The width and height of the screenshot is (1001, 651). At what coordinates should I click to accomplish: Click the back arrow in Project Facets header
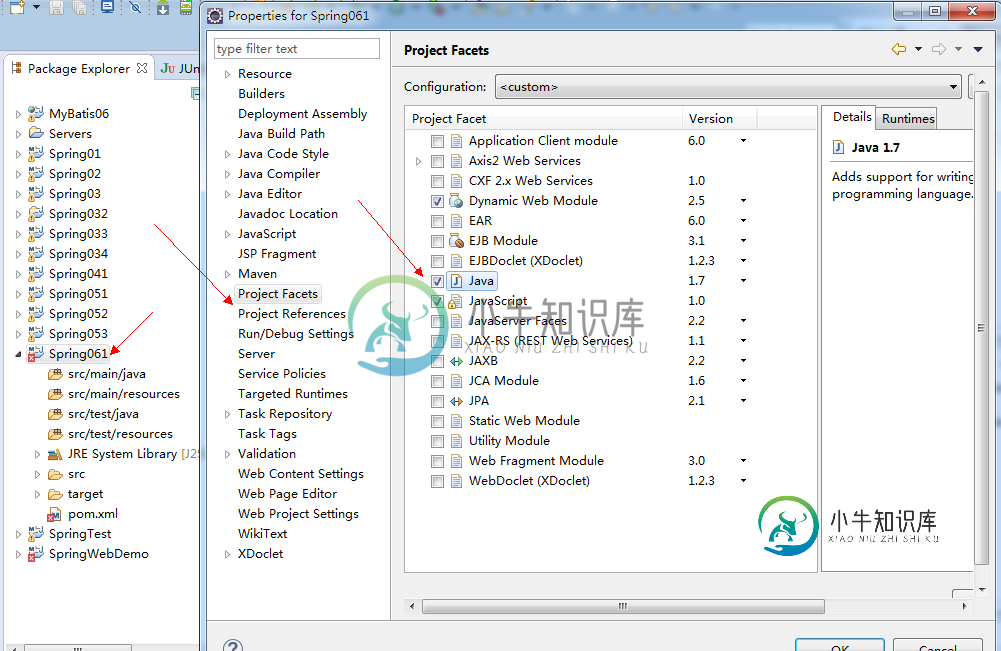coord(899,49)
